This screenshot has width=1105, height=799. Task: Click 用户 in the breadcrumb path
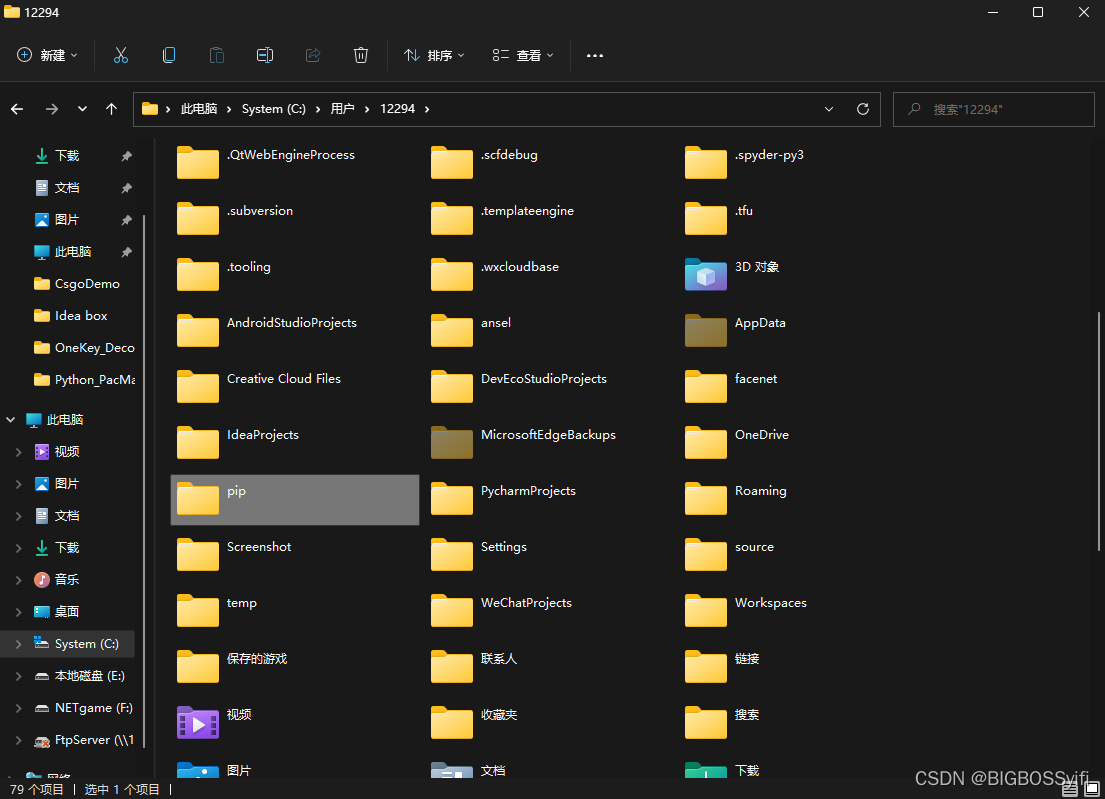coord(343,108)
